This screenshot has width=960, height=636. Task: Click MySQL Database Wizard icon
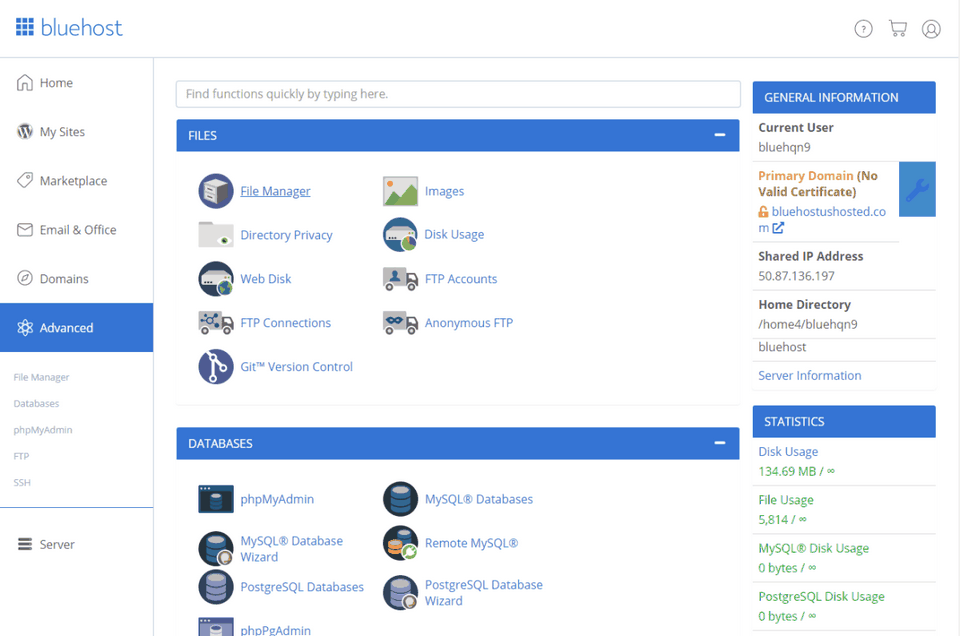pyautogui.click(x=216, y=548)
